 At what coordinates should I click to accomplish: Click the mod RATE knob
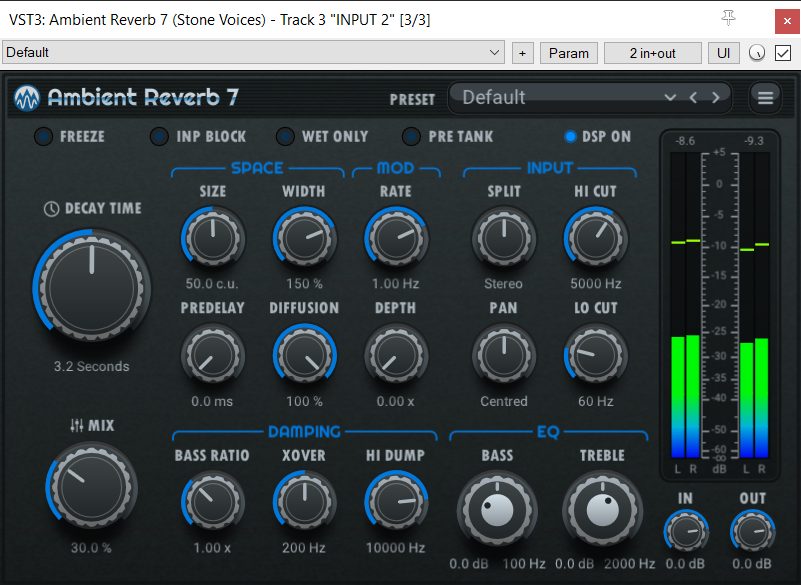click(x=396, y=238)
